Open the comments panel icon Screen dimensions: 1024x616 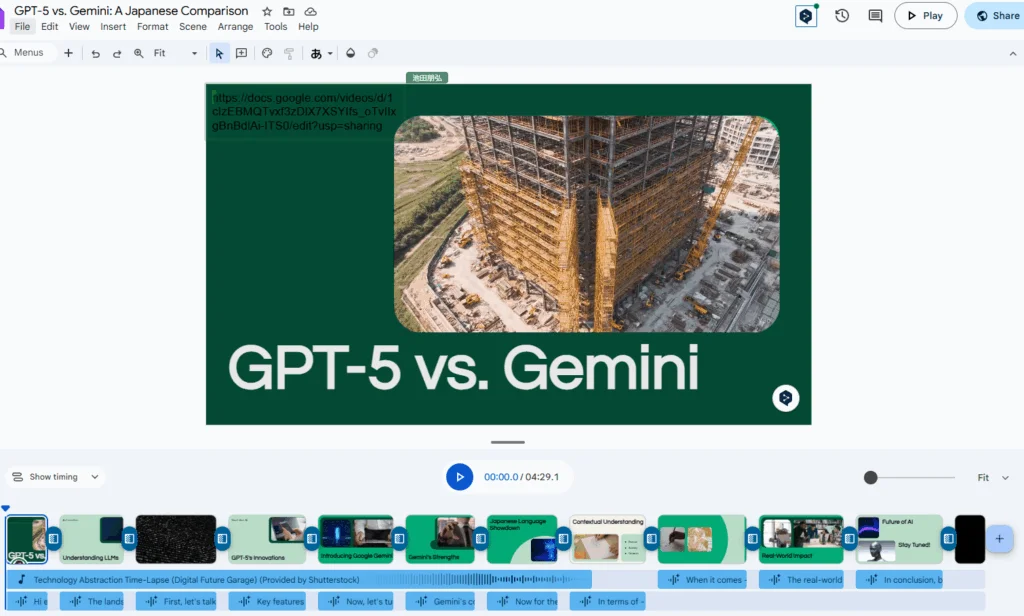coord(875,16)
